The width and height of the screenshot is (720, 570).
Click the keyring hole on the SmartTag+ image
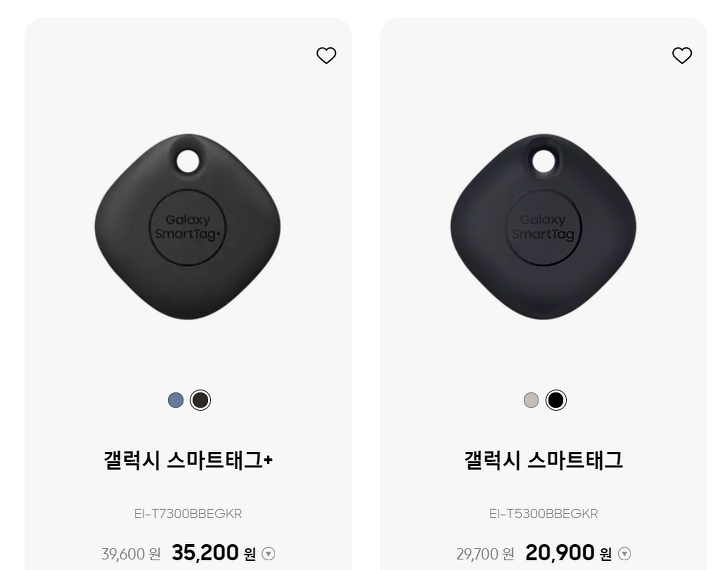click(188, 162)
